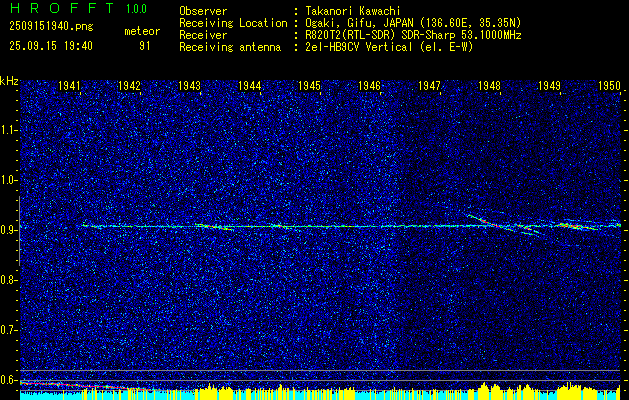629x400 pixels.
Task: Click the 1948 time marker
Action: [489, 85]
